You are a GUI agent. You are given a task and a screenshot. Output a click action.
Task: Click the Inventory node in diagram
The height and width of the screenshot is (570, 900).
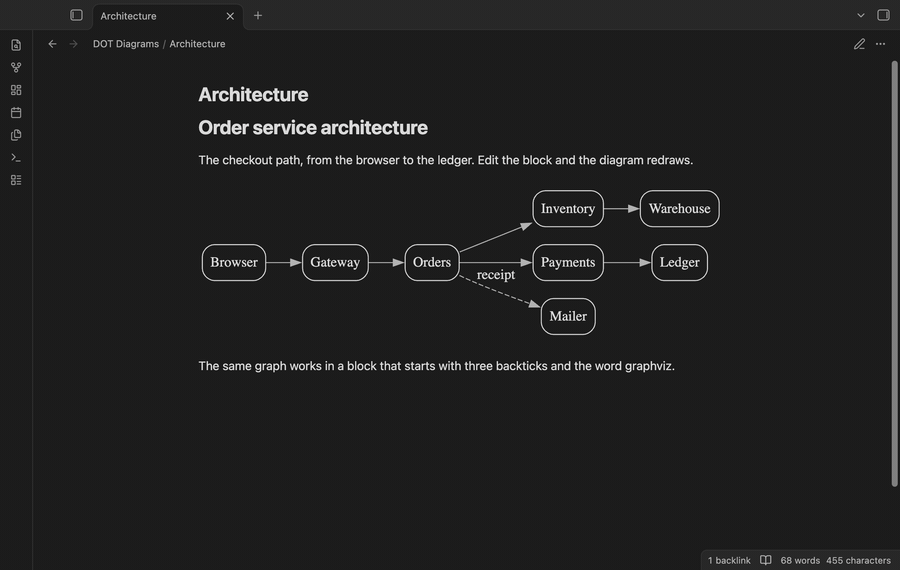coord(568,209)
